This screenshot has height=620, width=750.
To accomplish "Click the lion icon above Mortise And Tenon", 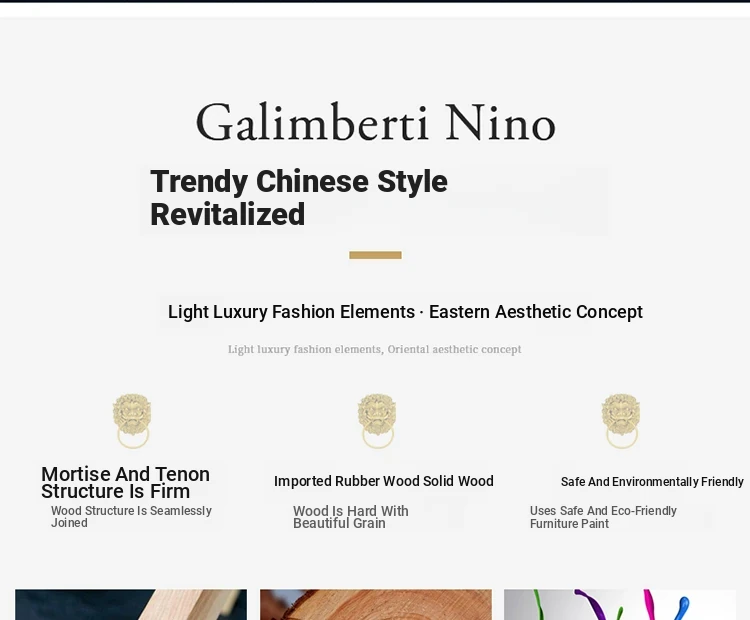I will (132, 421).
